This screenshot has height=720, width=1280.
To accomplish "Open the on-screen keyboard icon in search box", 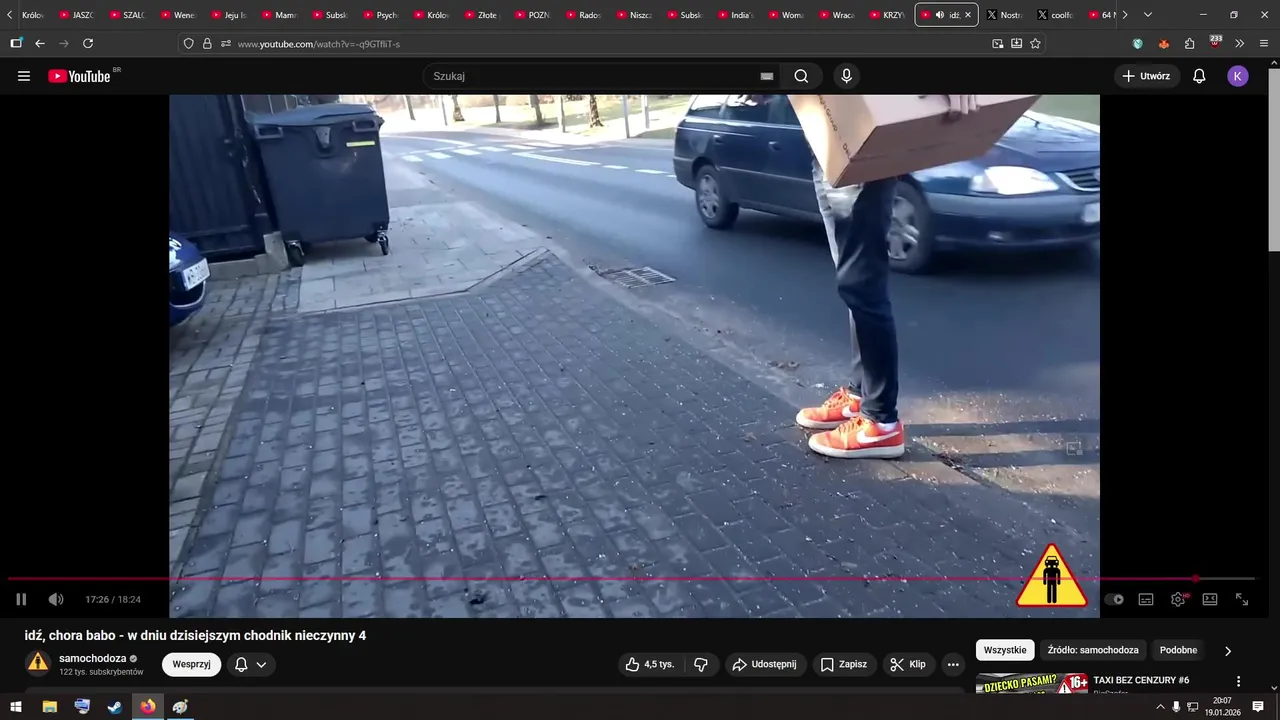I will pyautogui.click(x=767, y=76).
